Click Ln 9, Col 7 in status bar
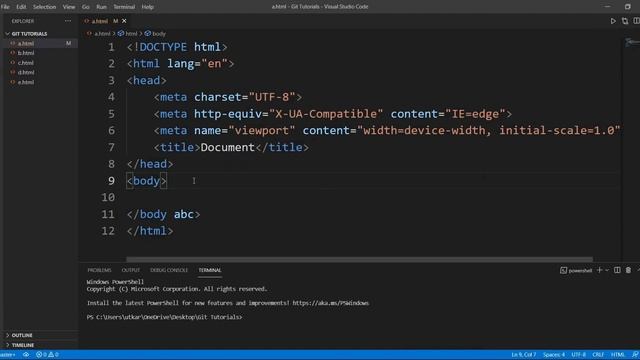640x360 pixels. coord(524,355)
